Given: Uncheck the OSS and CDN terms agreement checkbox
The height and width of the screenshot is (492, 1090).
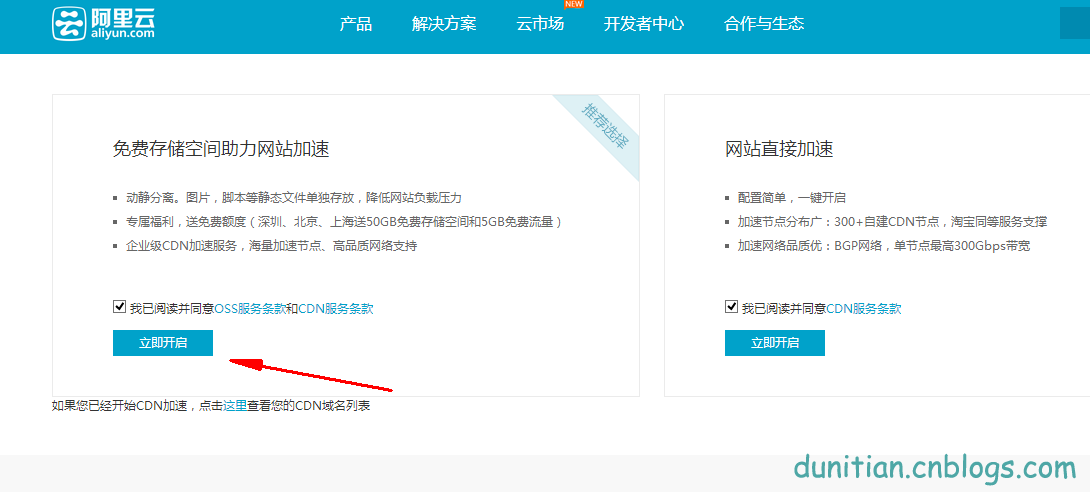Looking at the screenshot, I should [120, 307].
